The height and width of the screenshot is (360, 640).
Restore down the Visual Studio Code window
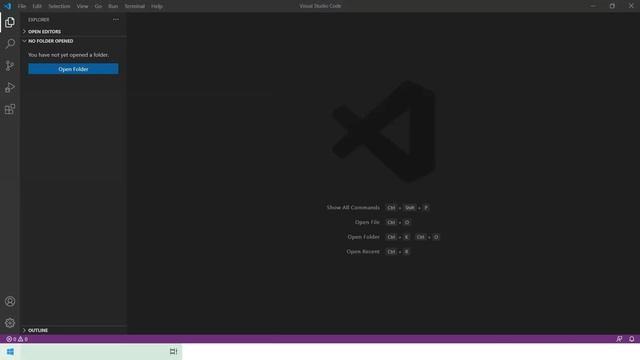612,6
